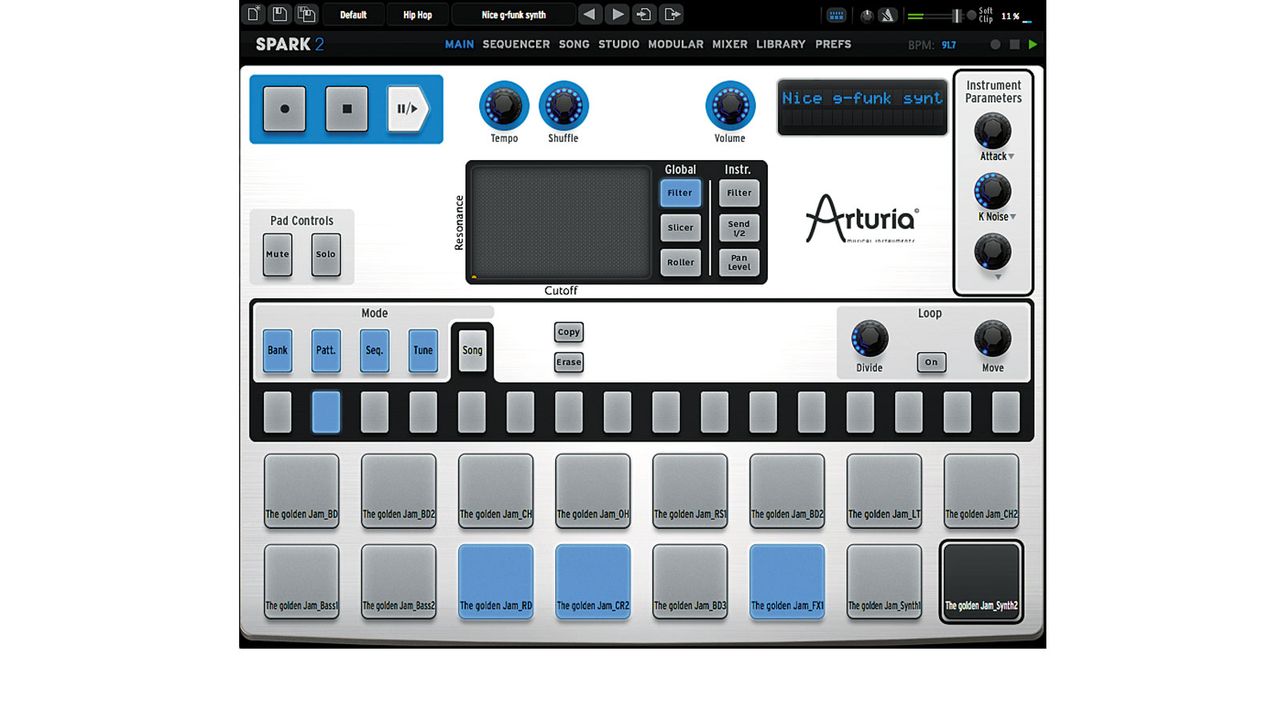Open the PREFS tab
Image resolution: width=1280 pixels, height=720 pixels.
tap(833, 44)
